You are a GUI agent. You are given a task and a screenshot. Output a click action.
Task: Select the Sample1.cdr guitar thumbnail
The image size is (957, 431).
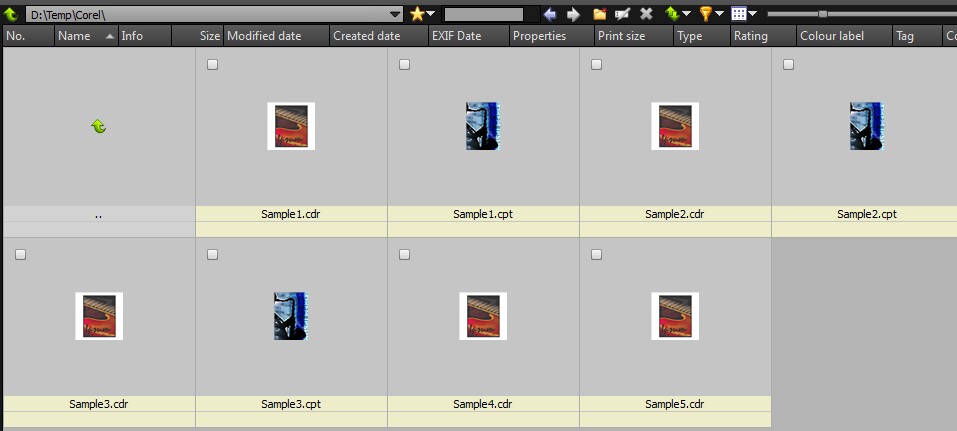pos(291,126)
